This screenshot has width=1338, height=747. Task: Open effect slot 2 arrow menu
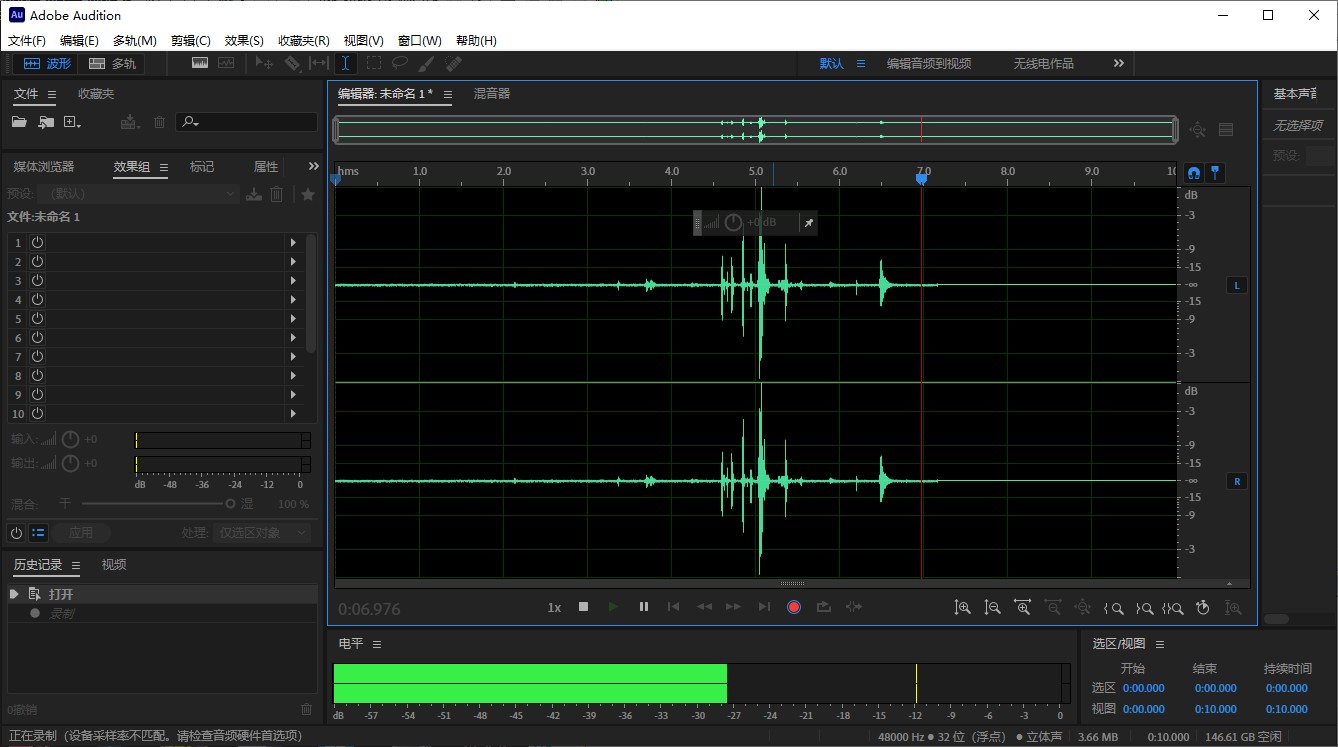293,262
